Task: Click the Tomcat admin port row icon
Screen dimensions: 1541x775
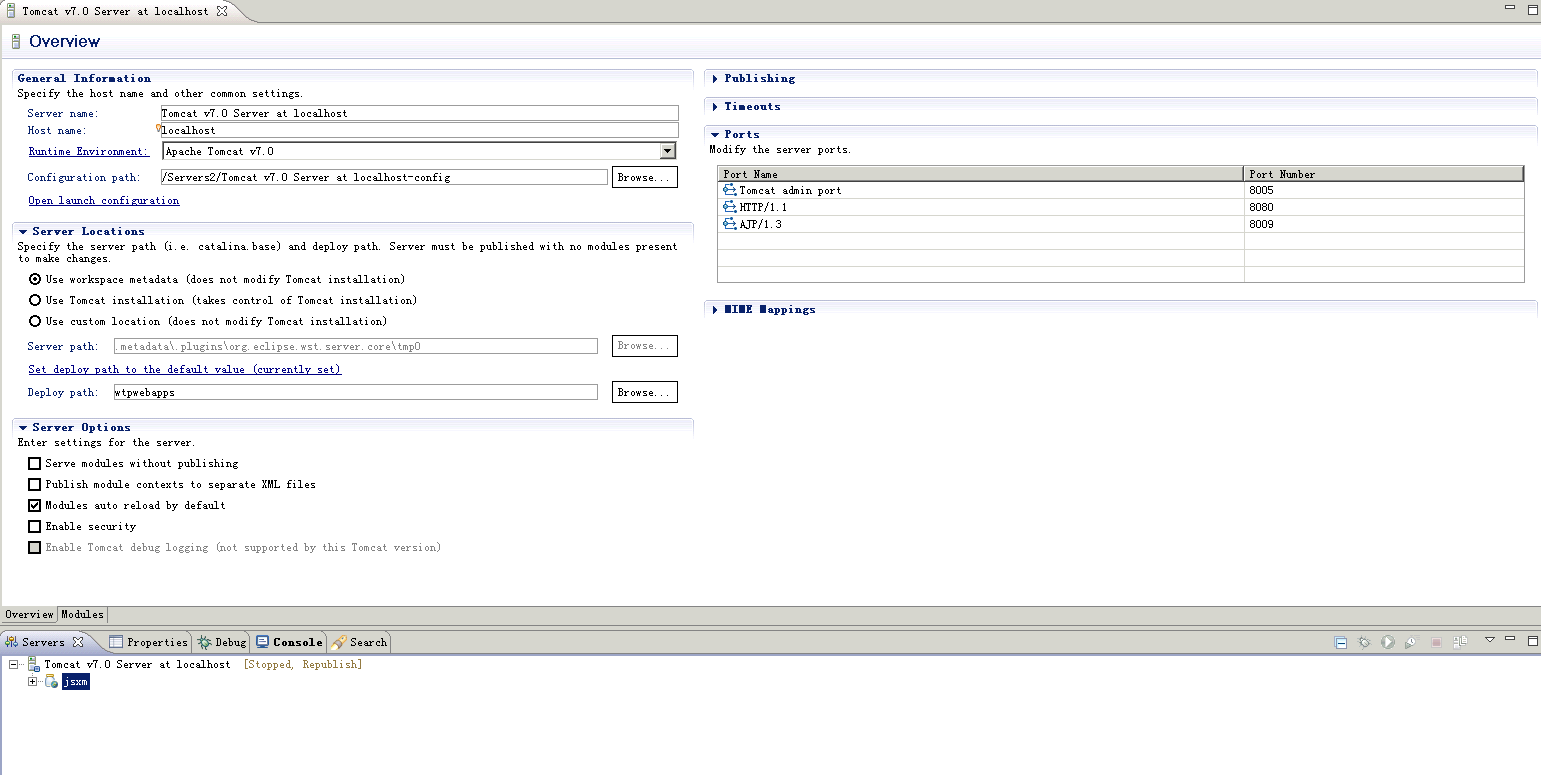Action: 729,190
